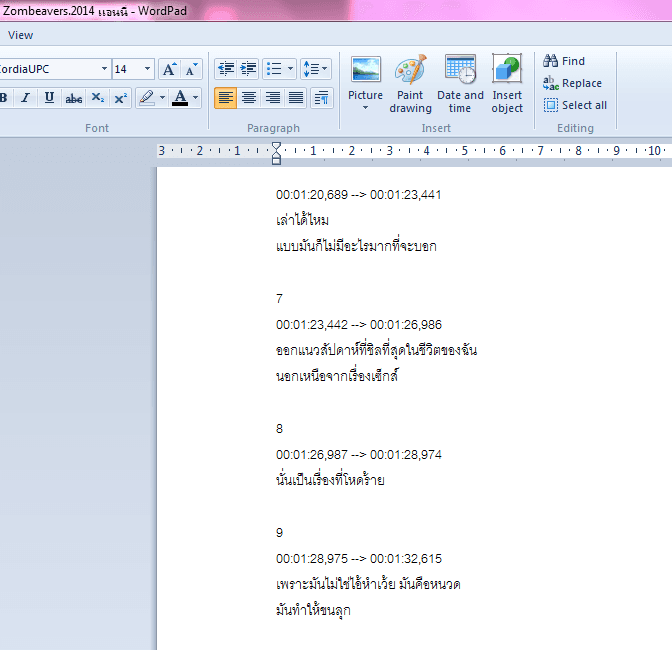Click timestamp line 00:01:28,975
Image resolution: width=672 pixels, height=650 pixels.
coord(359,559)
